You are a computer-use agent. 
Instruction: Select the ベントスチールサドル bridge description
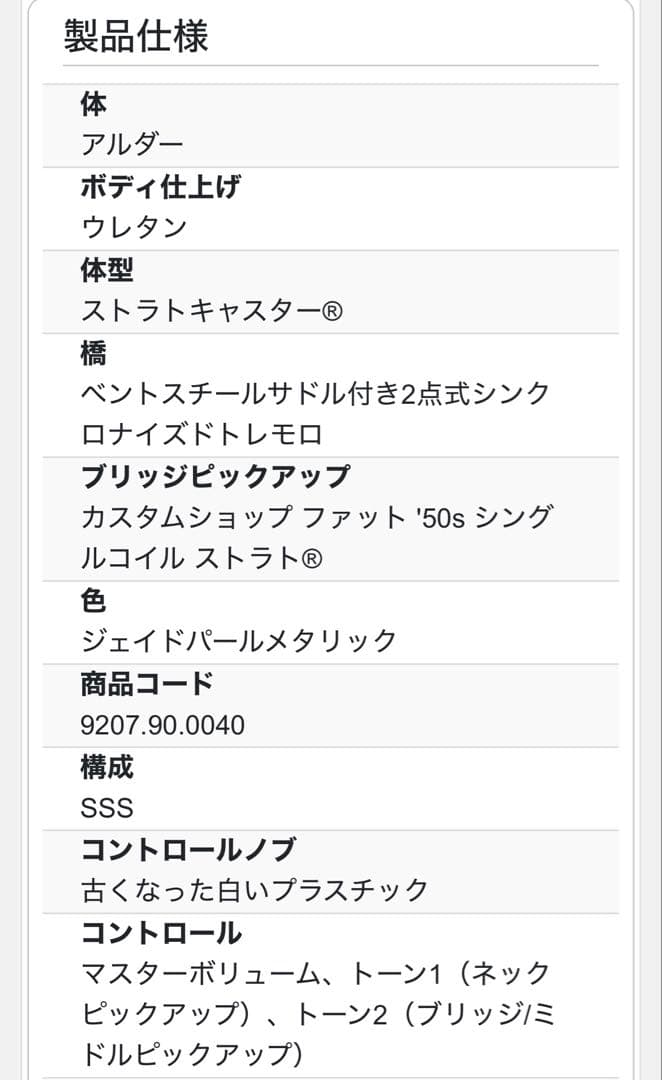[x=315, y=414]
